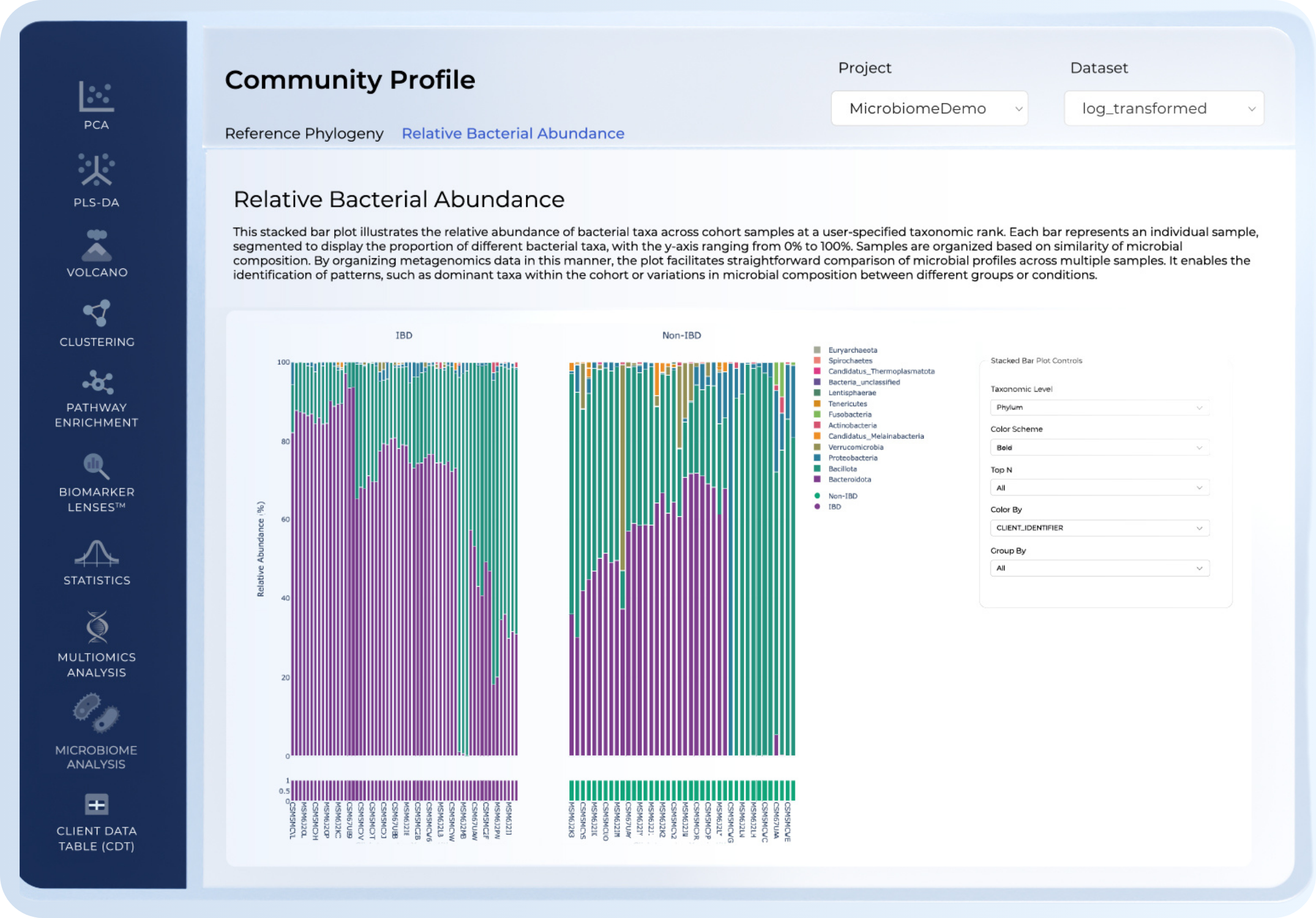The image size is (1316, 918).
Task: Open Biomarker Lenses magnifier icon
Action: pyautogui.click(x=96, y=466)
